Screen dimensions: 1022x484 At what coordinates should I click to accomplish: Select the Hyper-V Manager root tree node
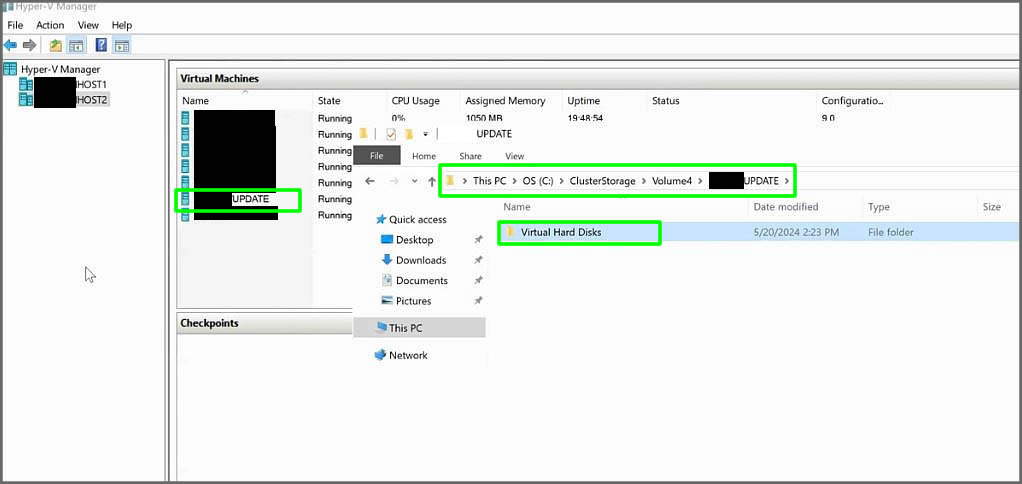click(60, 69)
